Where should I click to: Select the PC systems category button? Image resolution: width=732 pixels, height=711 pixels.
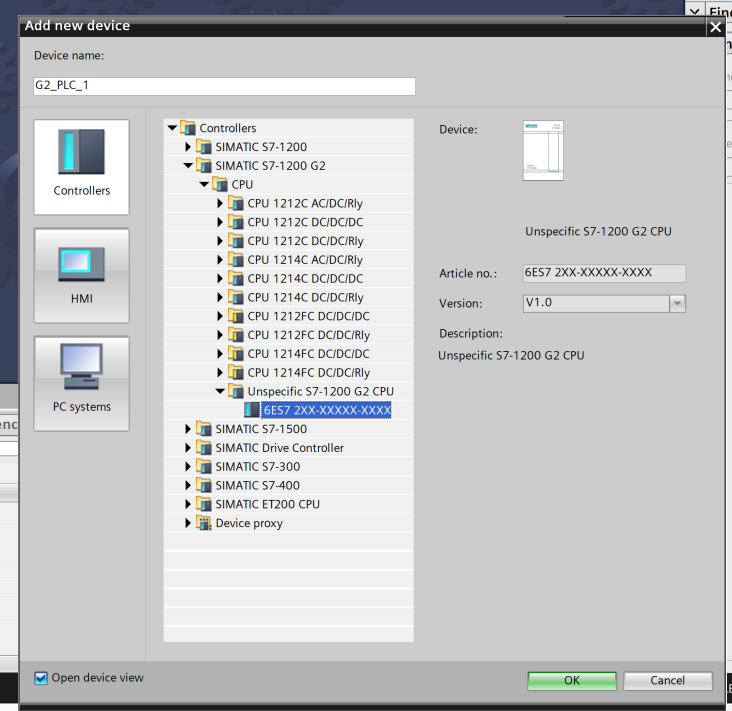[x=82, y=383]
